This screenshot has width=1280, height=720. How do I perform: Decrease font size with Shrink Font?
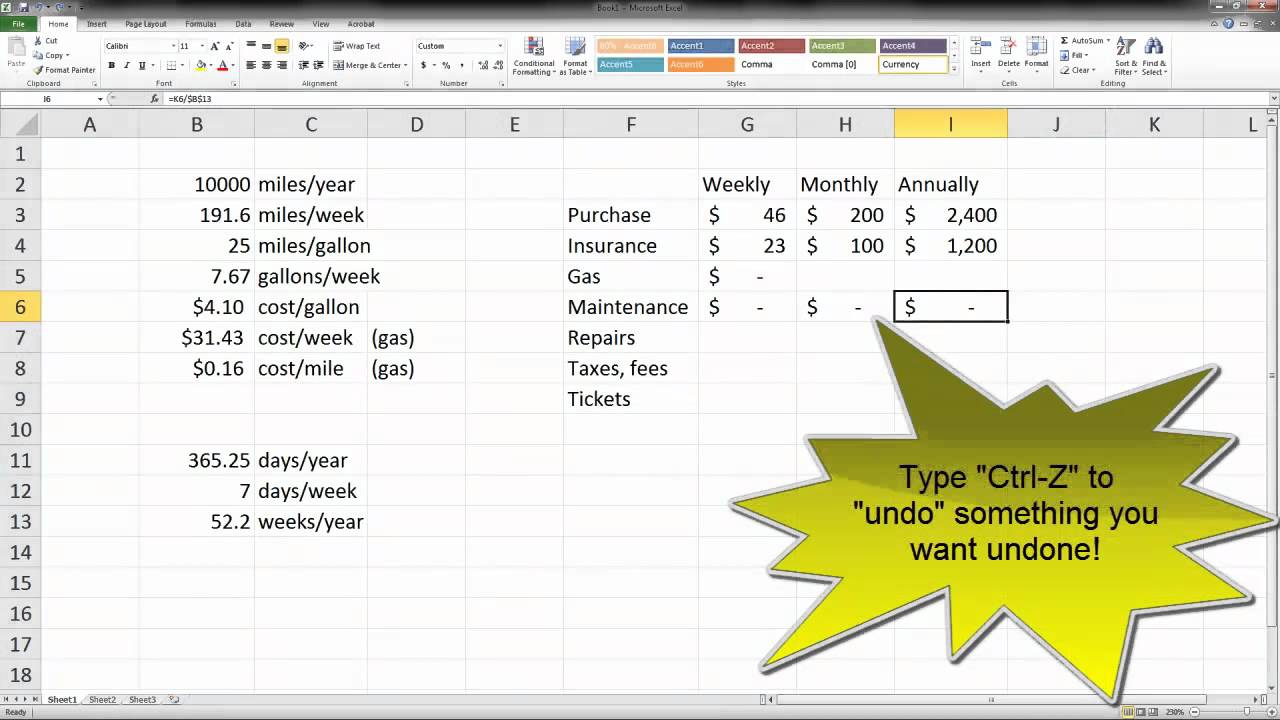pos(230,46)
